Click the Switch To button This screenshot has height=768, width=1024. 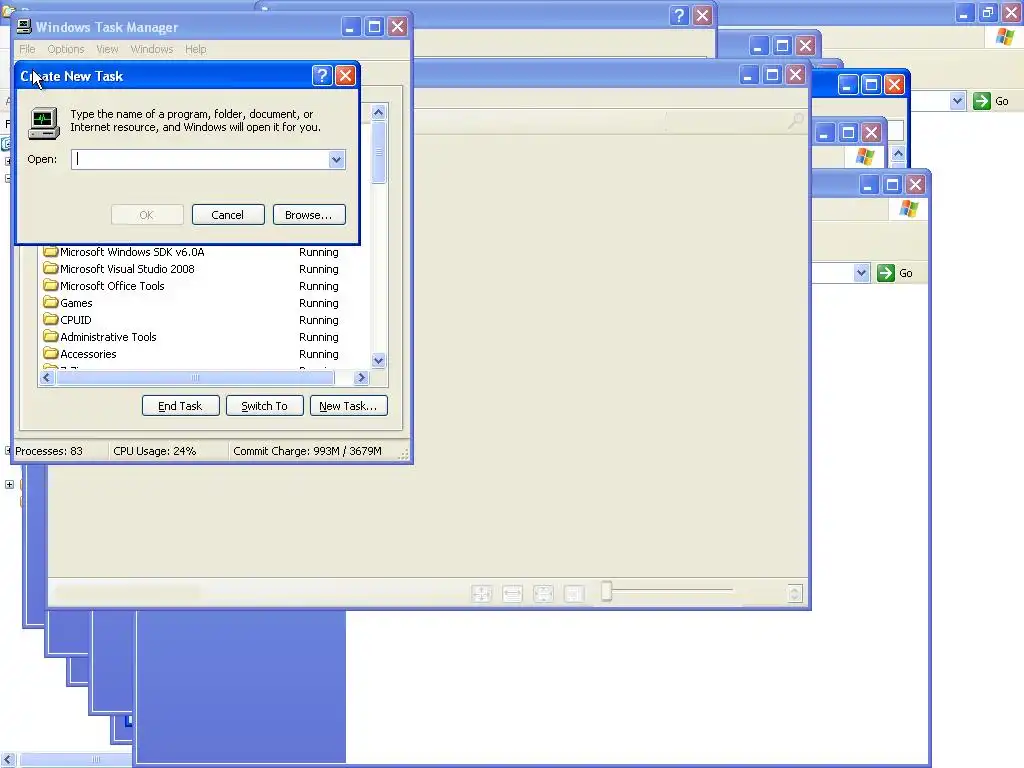click(264, 406)
